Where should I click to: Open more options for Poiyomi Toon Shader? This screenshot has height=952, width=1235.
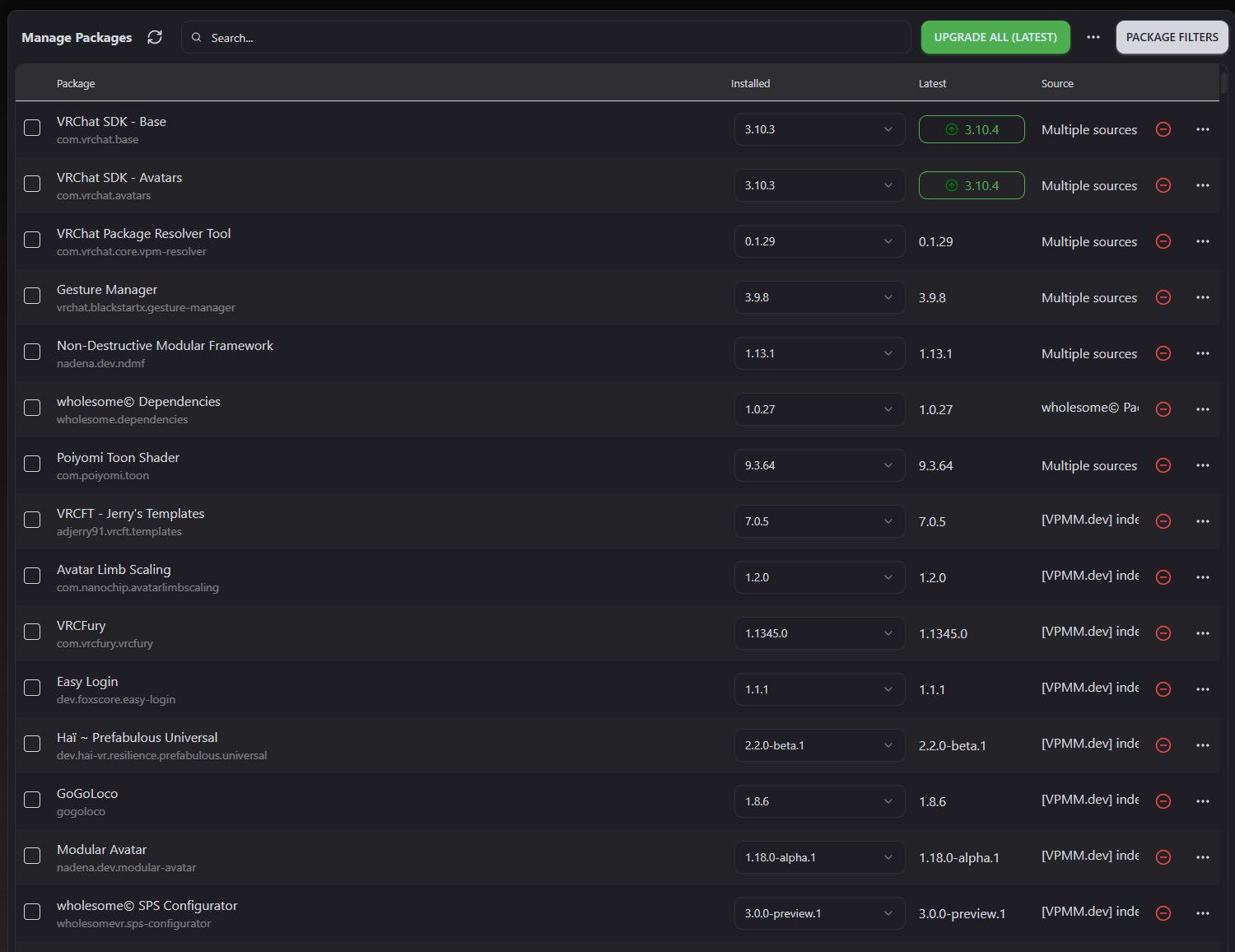pos(1203,465)
